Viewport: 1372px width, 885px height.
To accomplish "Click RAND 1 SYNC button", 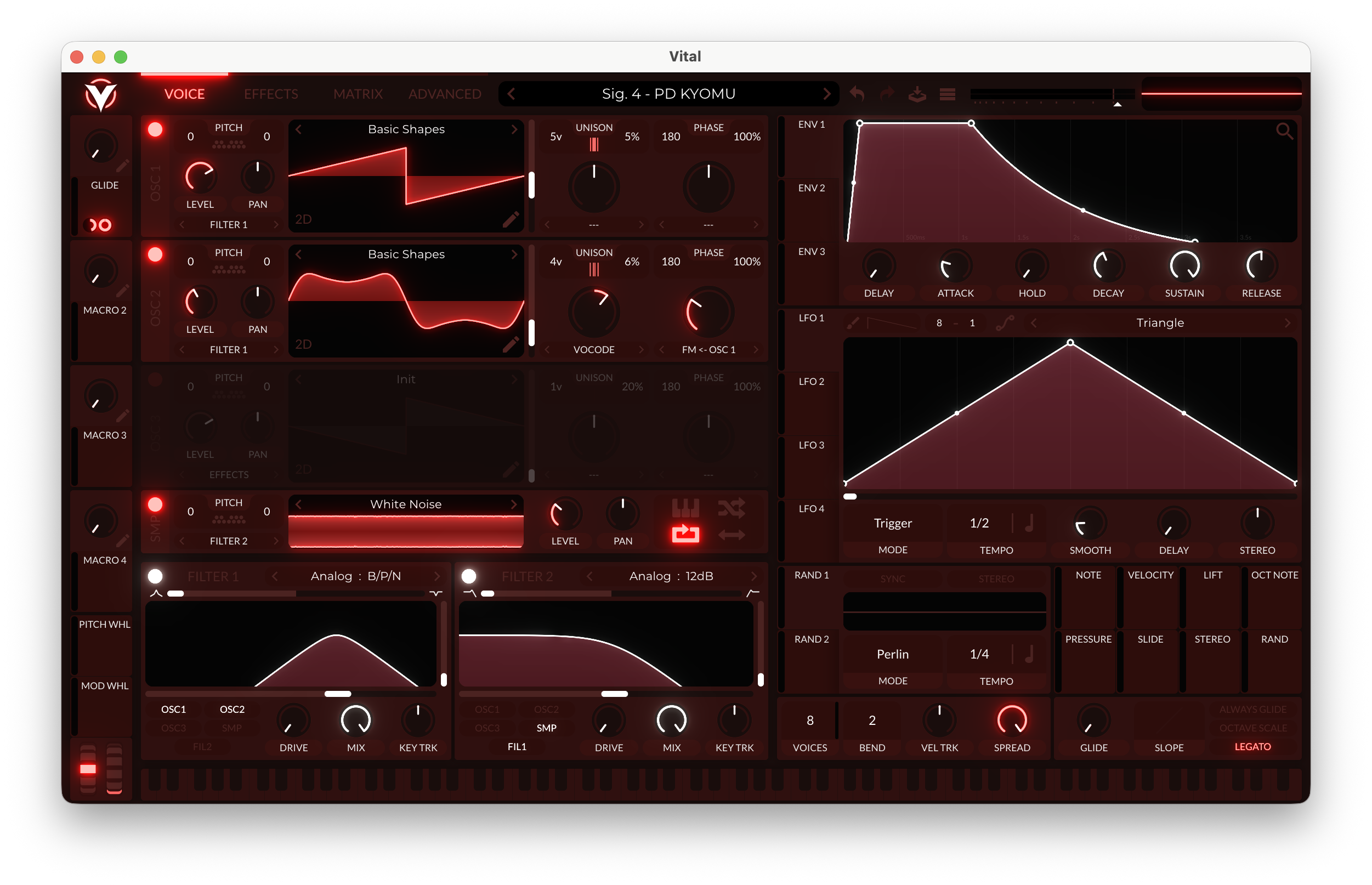I will pyautogui.click(x=893, y=578).
